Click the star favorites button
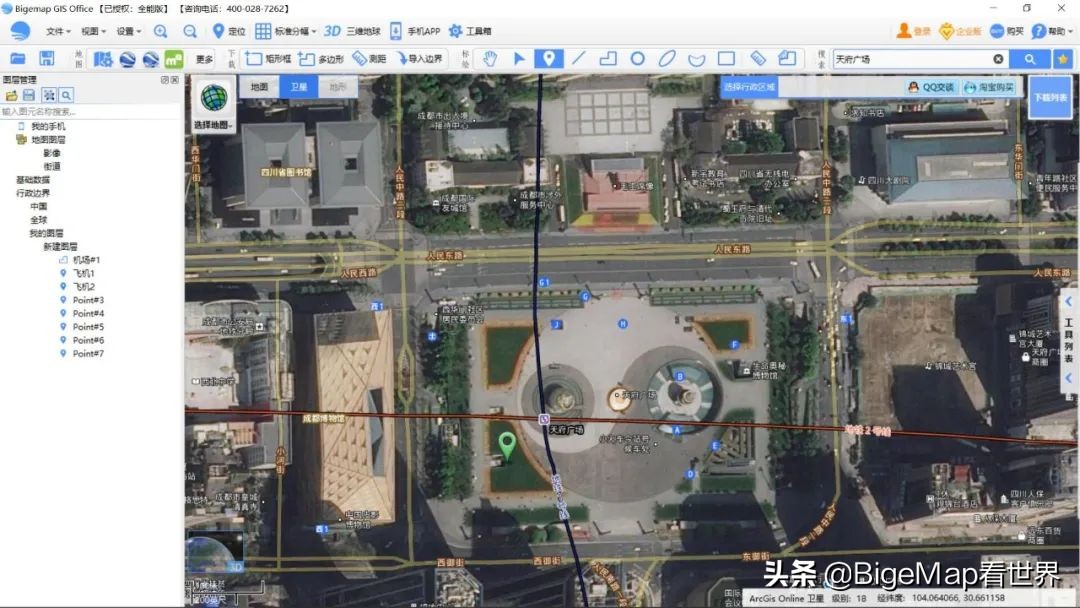This screenshot has width=1080, height=608. [1063, 59]
